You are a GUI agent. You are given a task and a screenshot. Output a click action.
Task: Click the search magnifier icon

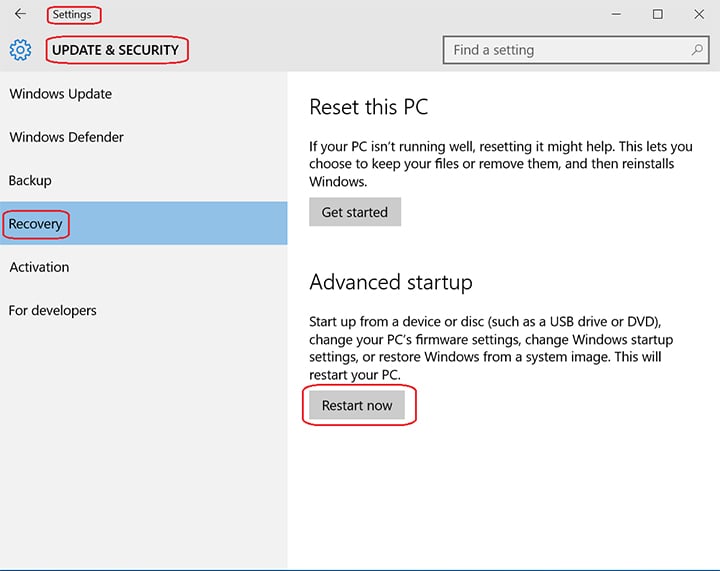(697, 50)
